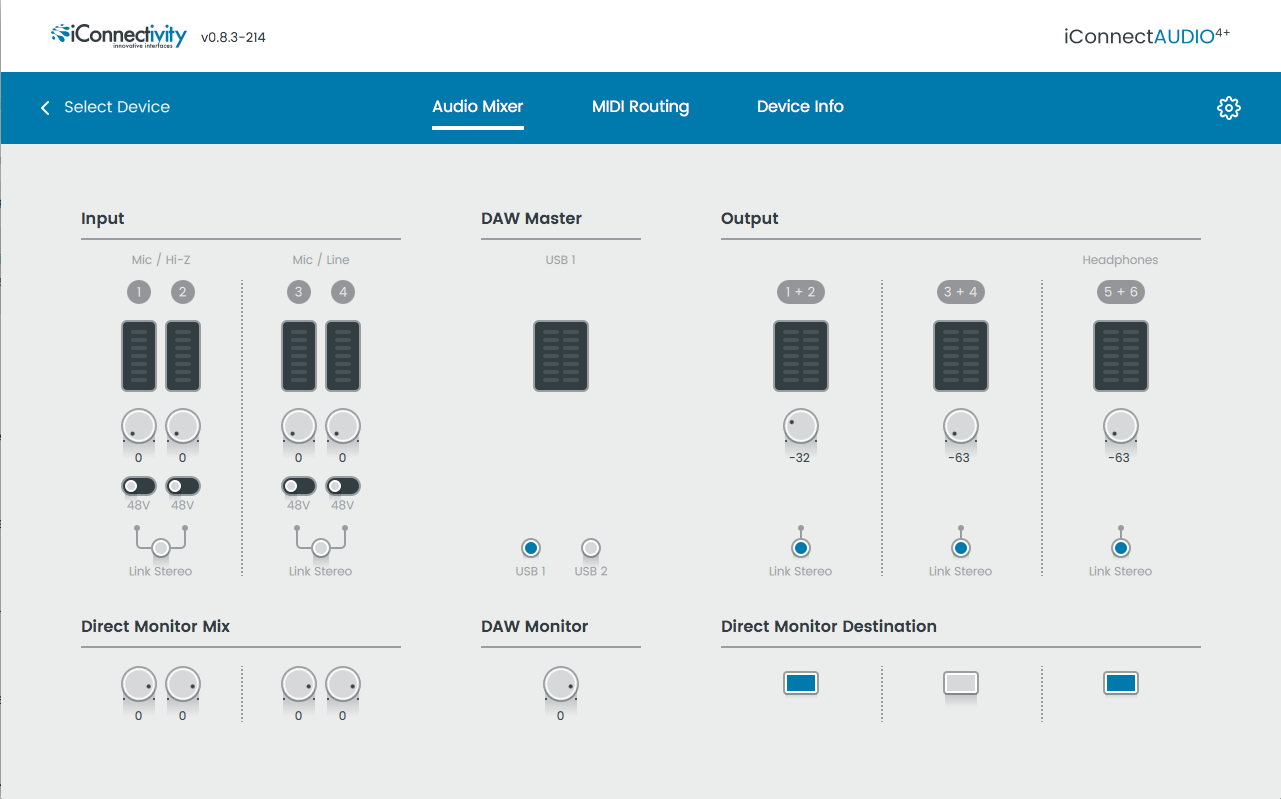
Task: Click the input 2 level meter
Action: tap(182, 356)
